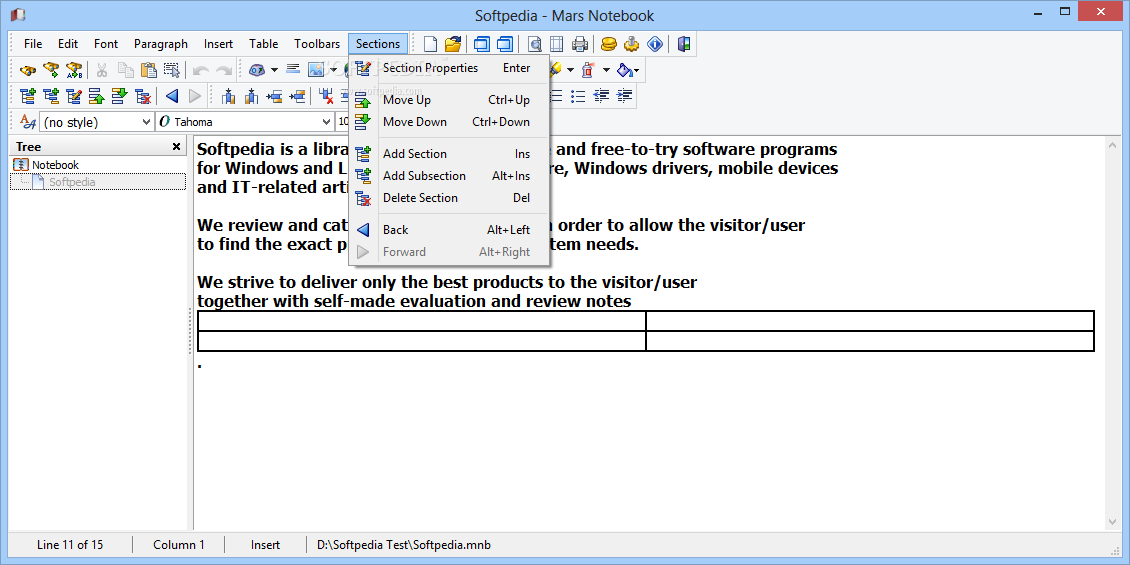This screenshot has width=1130, height=565.
Task: Click the editor scrollbar down arrow
Action: click(x=1112, y=522)
